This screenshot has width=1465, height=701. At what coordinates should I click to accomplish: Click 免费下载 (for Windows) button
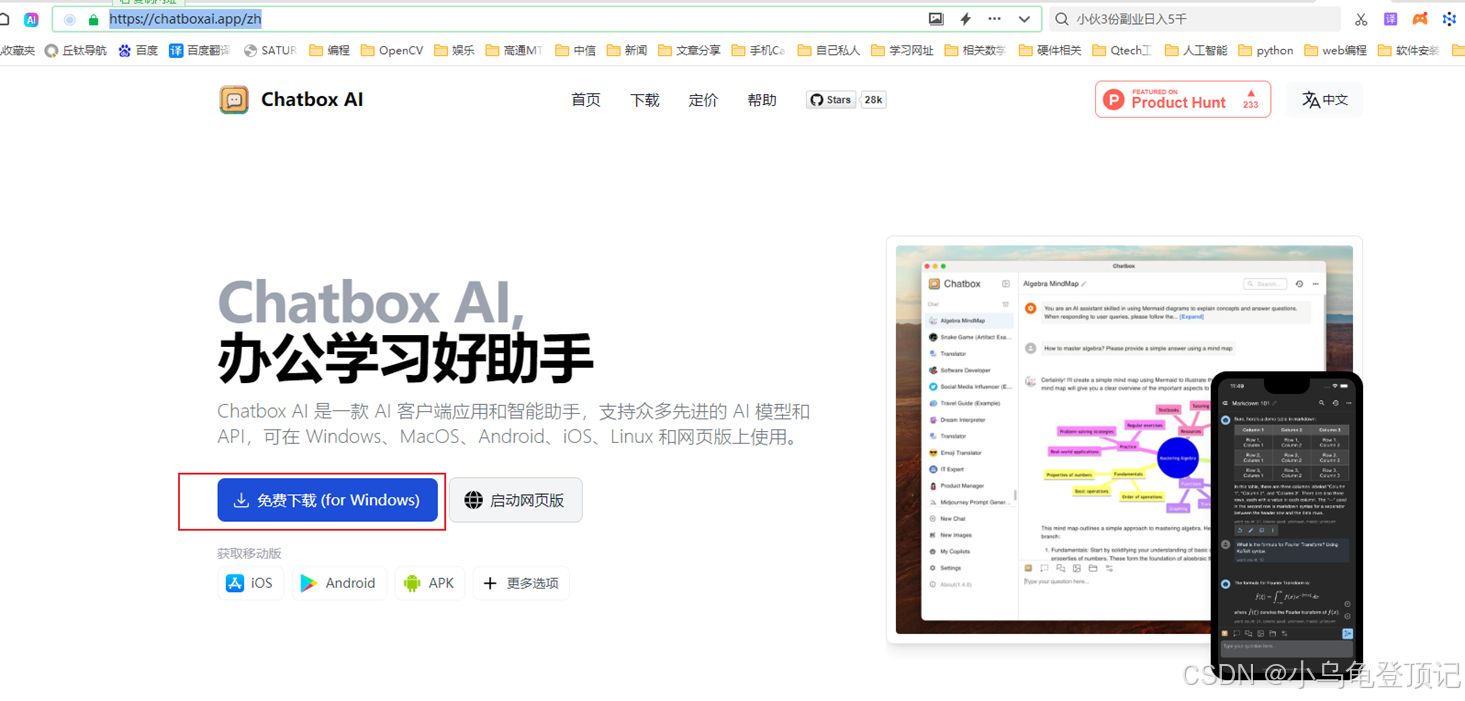[x=327, y=500]
